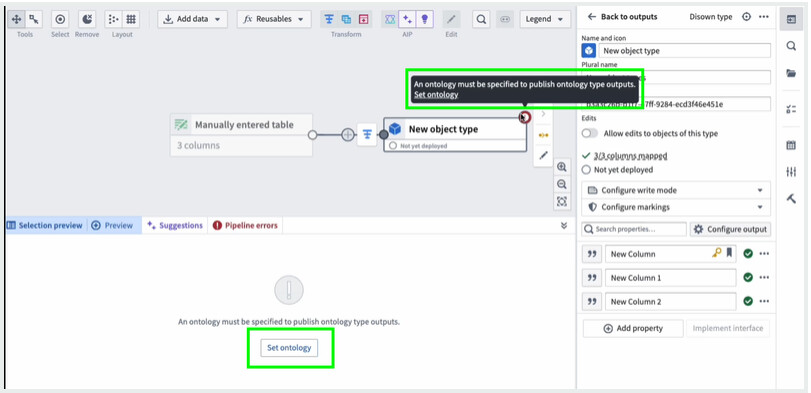The width and height of the screenshot is (811, 393).
Task: Click the pencil edit icon beside node
Action: (543, 155)
